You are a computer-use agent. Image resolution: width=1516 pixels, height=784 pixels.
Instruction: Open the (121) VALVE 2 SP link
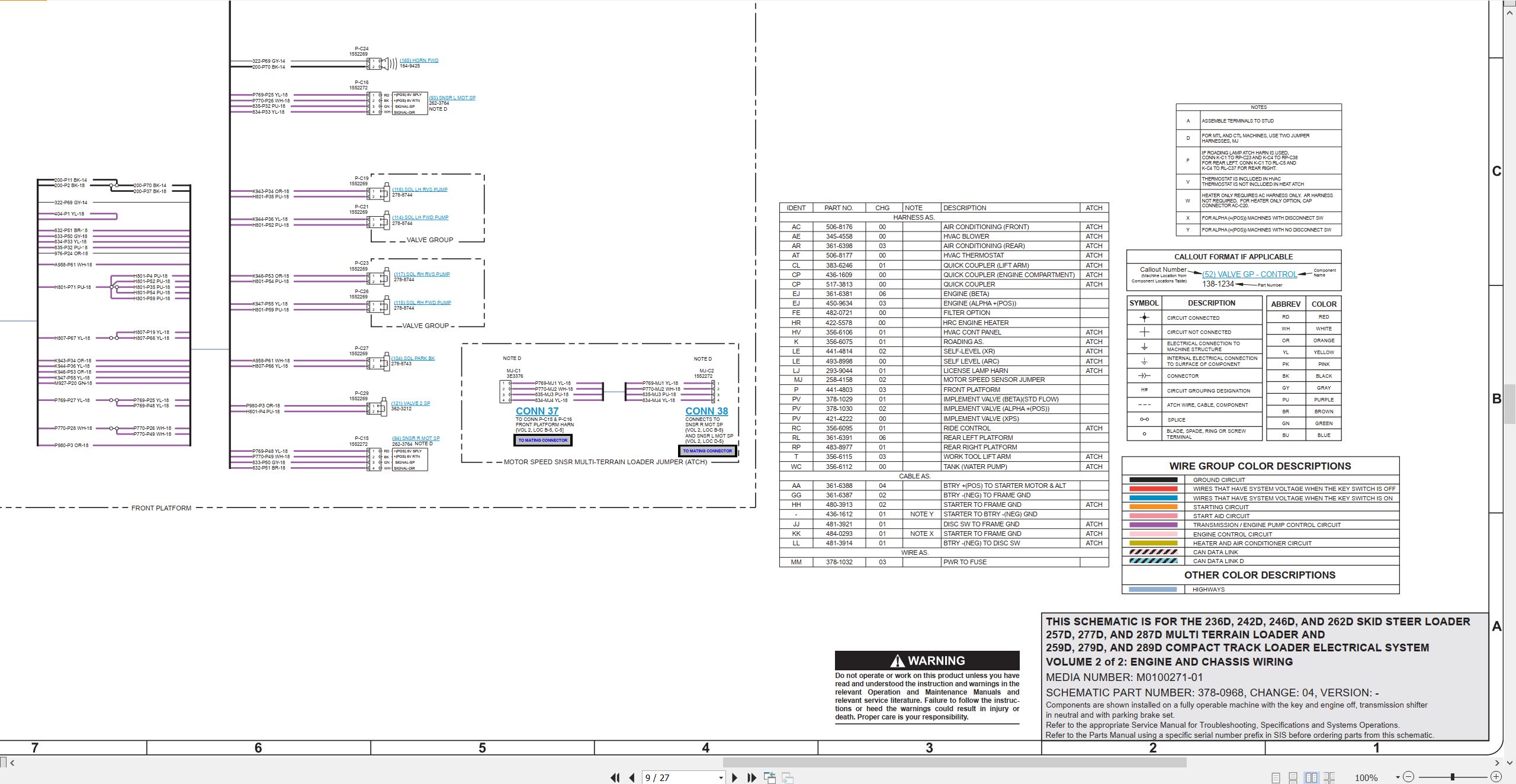[411, 403]
